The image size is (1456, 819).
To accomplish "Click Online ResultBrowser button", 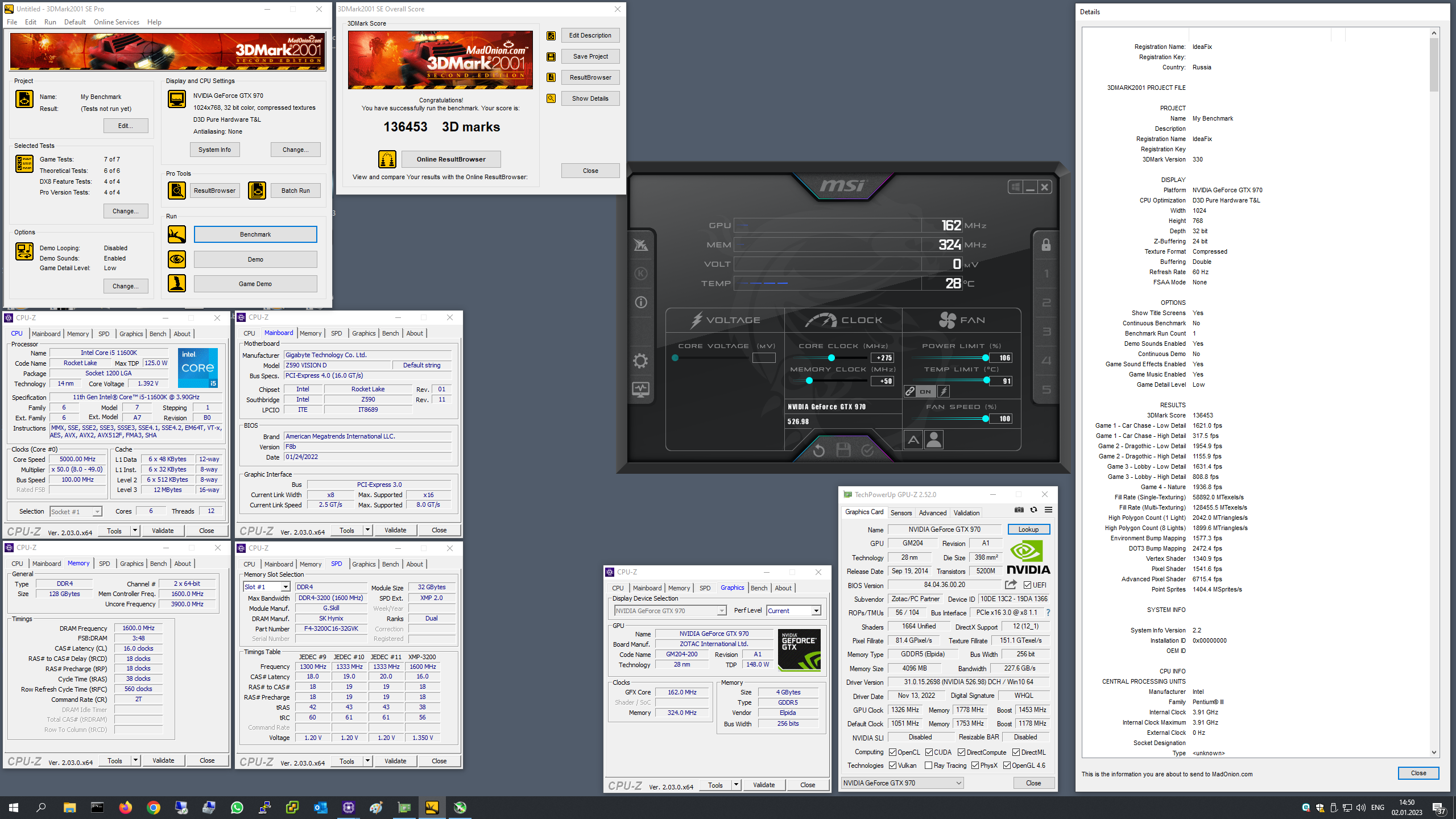I will tap(451, 159).
